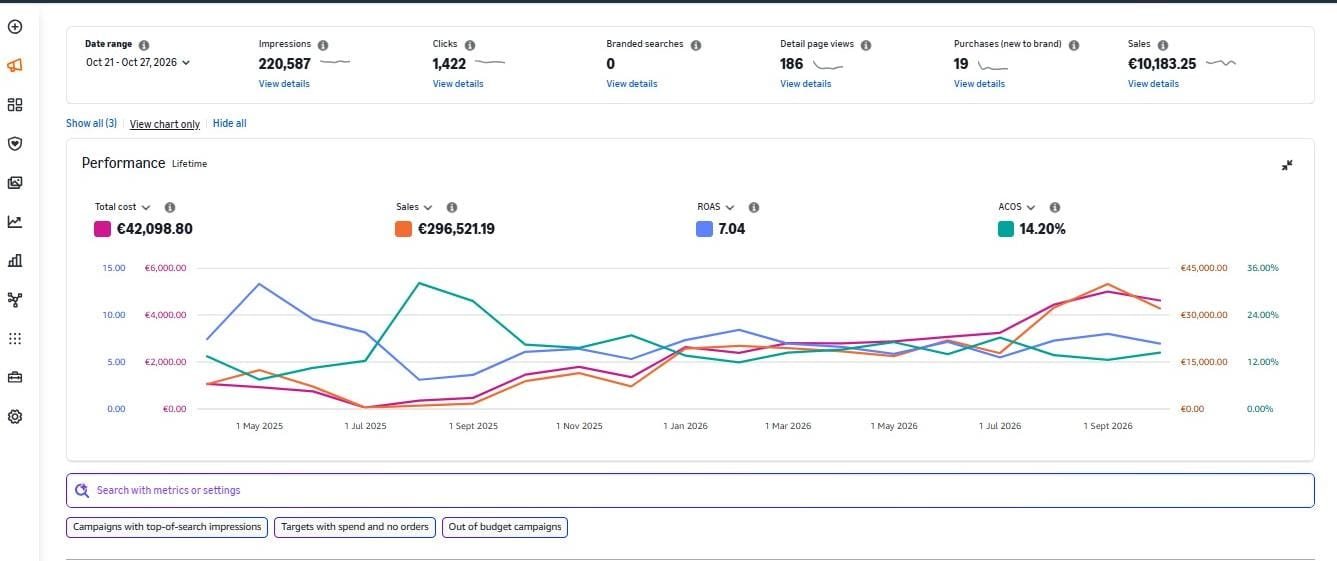
Task: Focus the Search with metrics or settings field
Action: click(690, 490)
